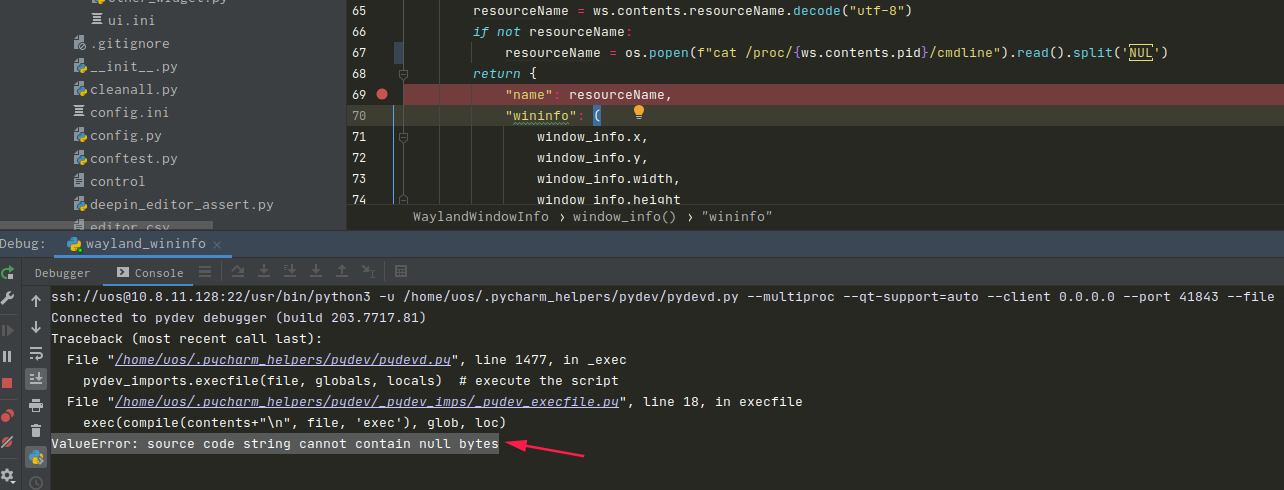Close the wayland_wininfo debug tab
Image resolution: width=1284 pixels, height=490 pixels.
(218, 244)
